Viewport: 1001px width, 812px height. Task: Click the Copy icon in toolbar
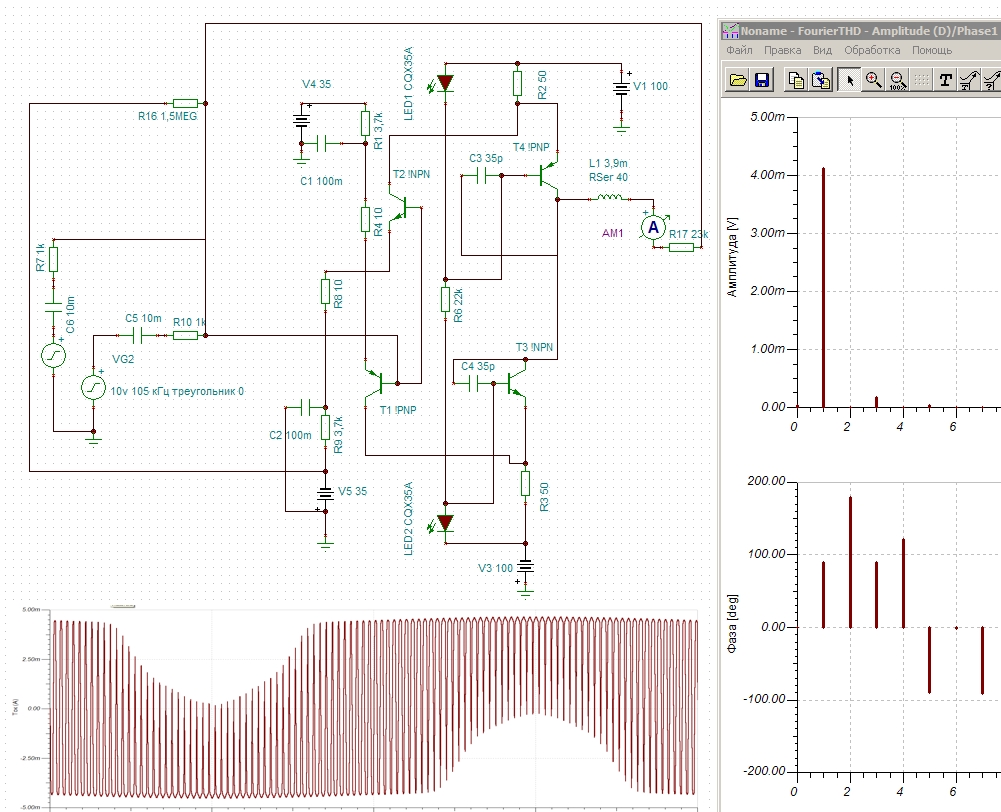click(796, 81)
